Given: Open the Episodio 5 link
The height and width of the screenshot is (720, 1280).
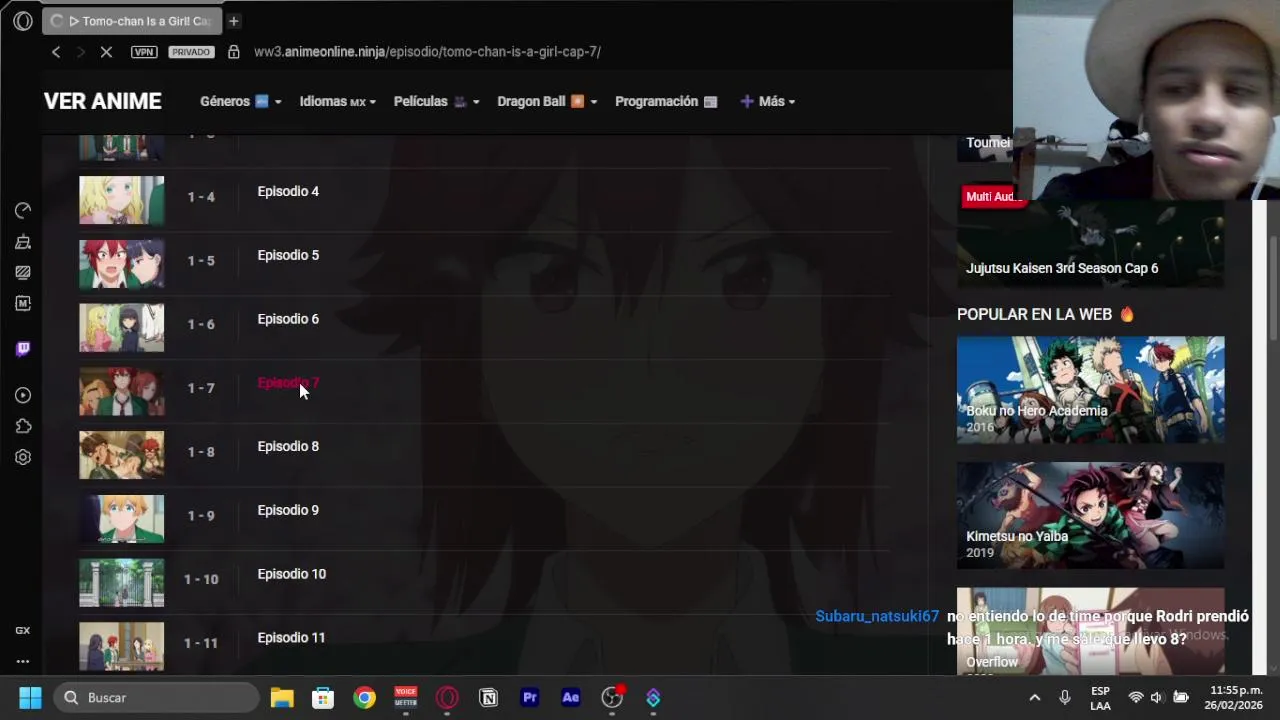Looking at the screenshot, I should coord(288,256).
